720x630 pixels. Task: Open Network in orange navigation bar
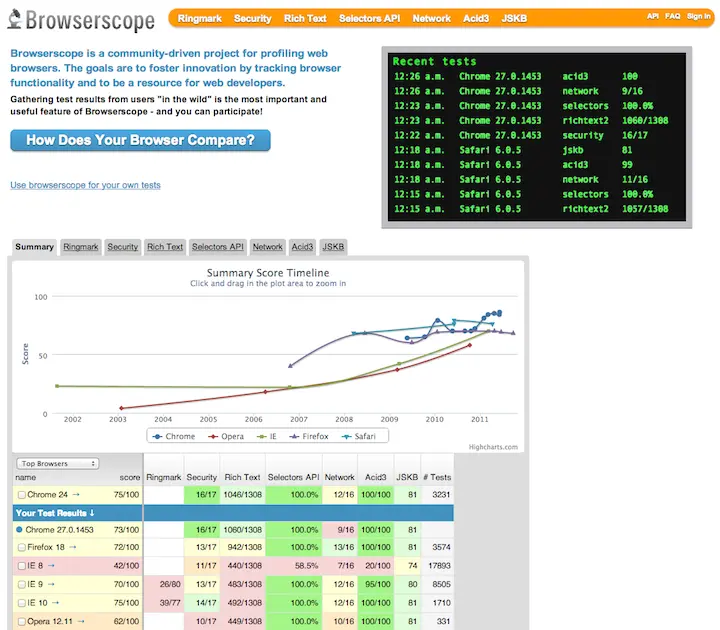(431, 18)
